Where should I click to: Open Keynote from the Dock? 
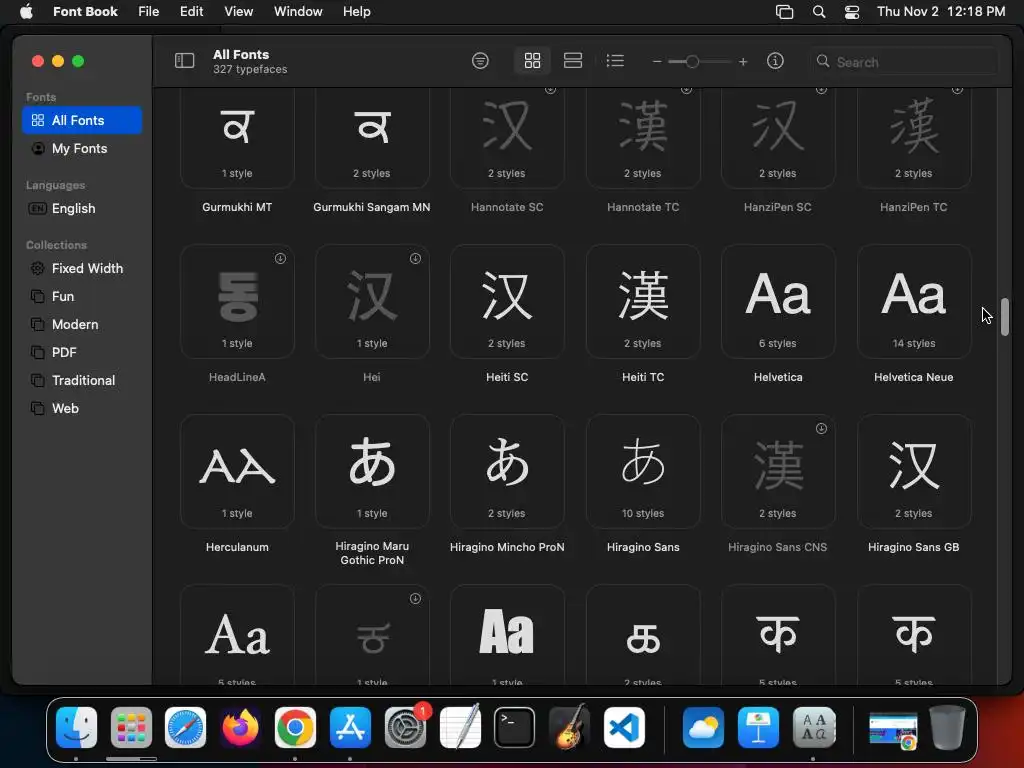pos(758,727)
